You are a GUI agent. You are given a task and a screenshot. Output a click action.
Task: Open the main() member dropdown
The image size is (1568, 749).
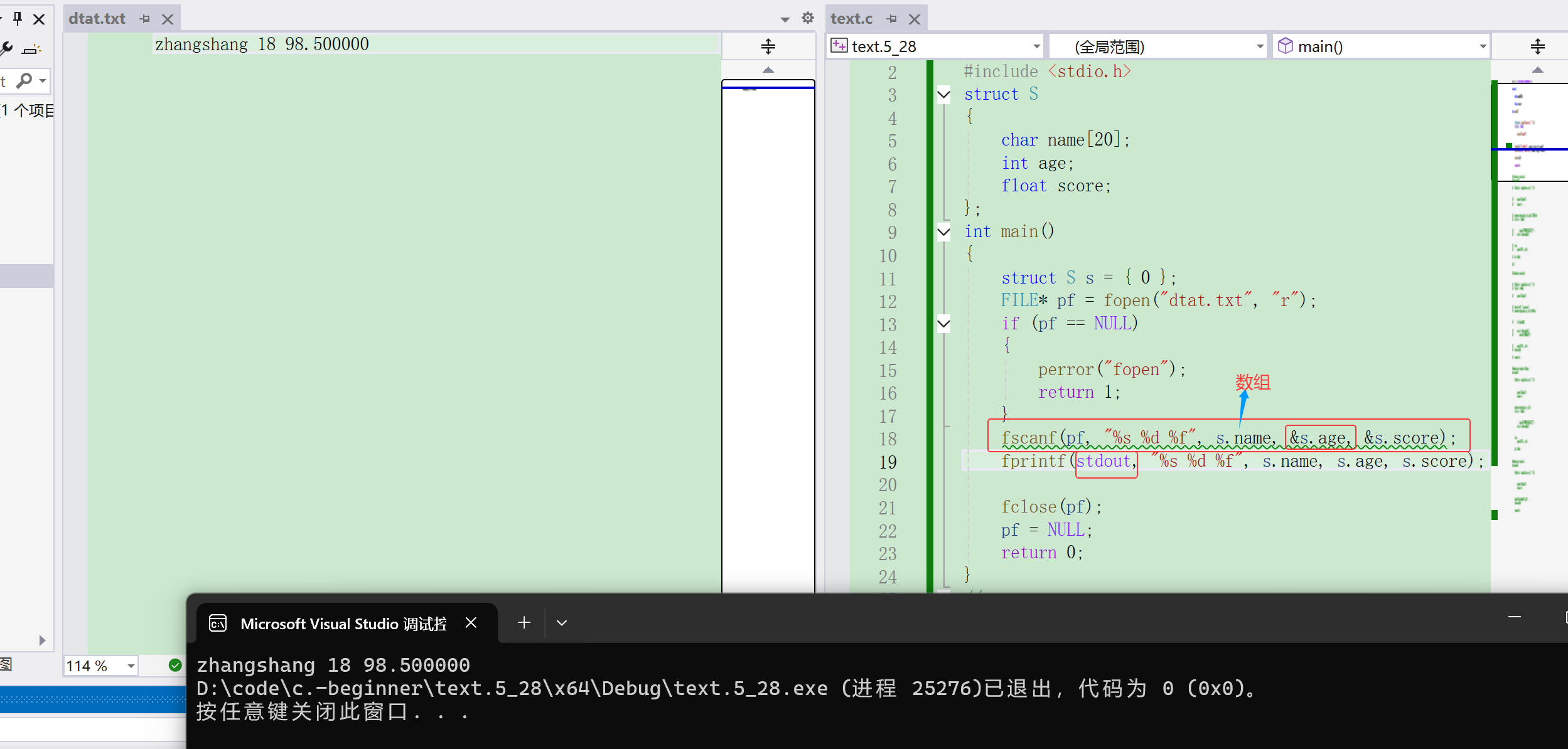[1482, 46]
